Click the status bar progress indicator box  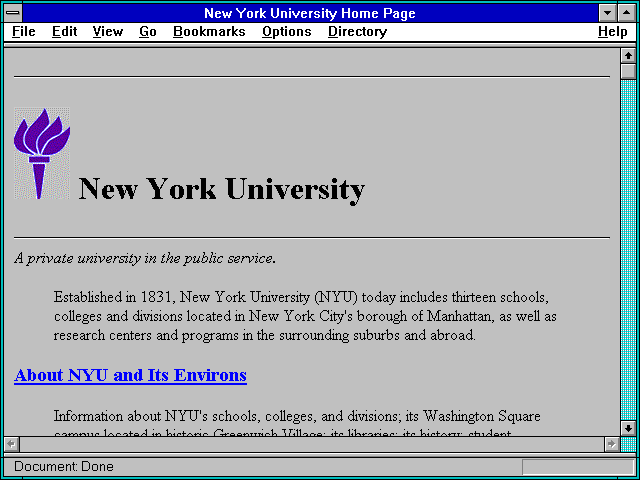click(x=578, y=467)
